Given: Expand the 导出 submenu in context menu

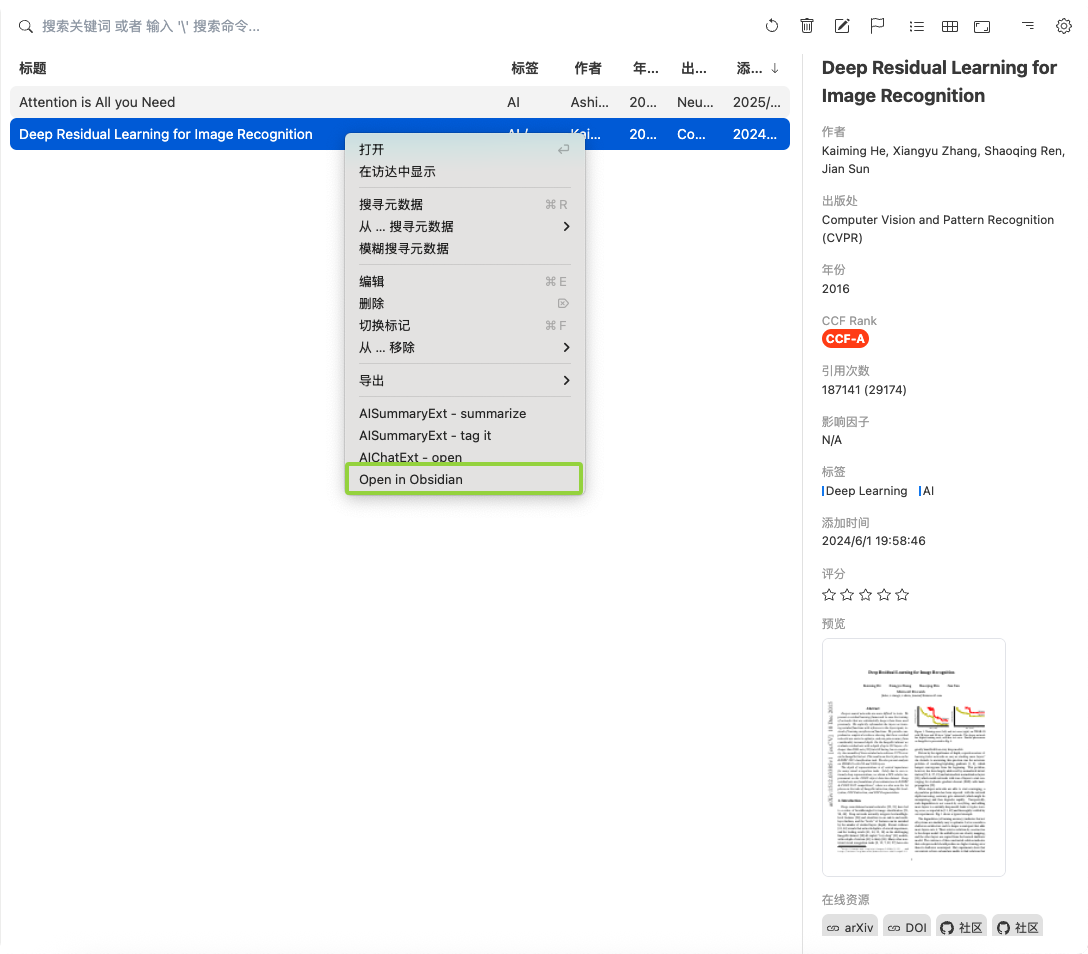Looking at the screenshot, I should tap(464, 380).
